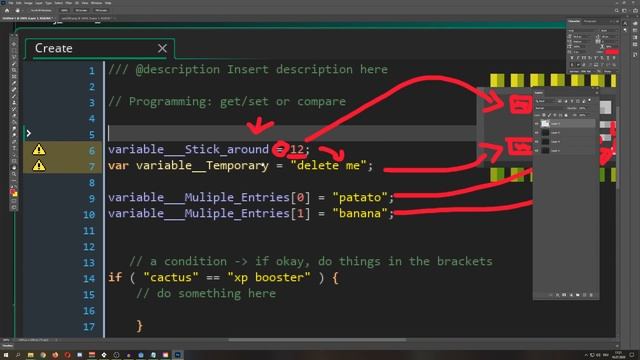The image size is (640, 360).
Task: Click the create new layer icon
Action: point(584,295)
